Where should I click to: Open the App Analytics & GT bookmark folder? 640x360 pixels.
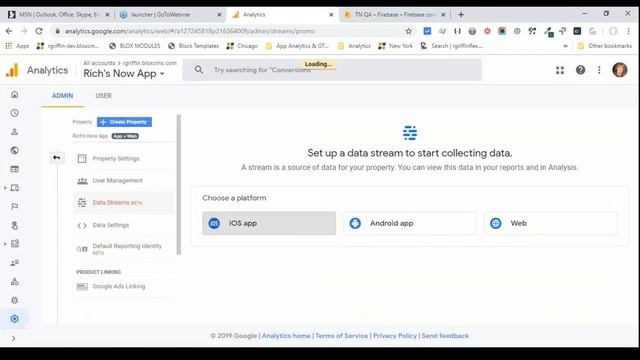click(297, 46)
